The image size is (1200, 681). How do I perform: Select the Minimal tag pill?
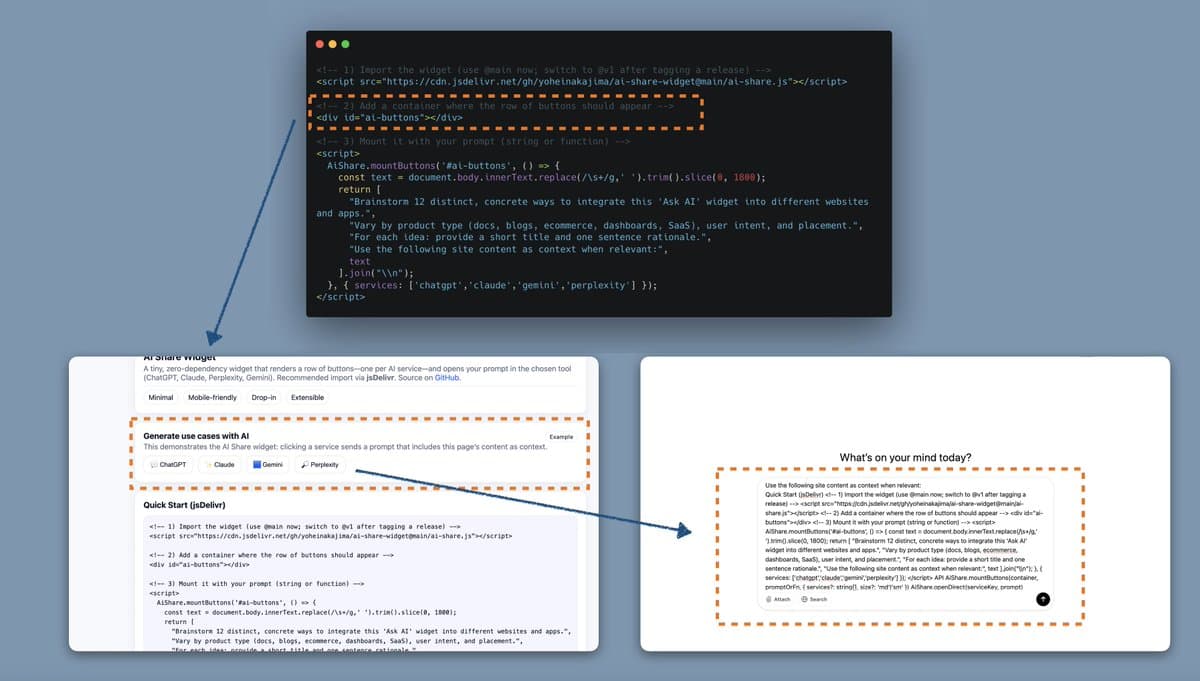click(161, 397)
